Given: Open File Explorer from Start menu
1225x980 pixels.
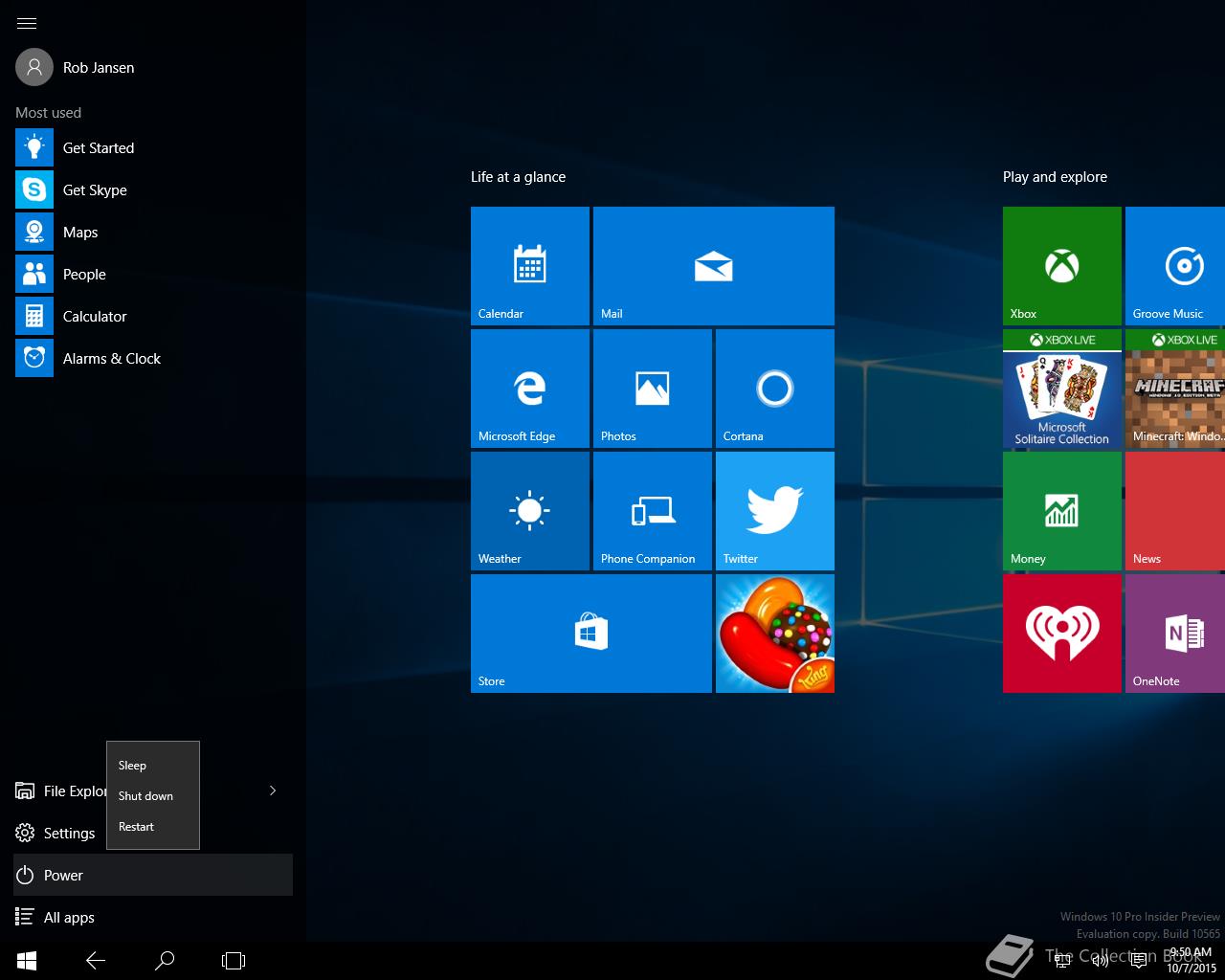Looking at the screenshot, I should point(61,791).
